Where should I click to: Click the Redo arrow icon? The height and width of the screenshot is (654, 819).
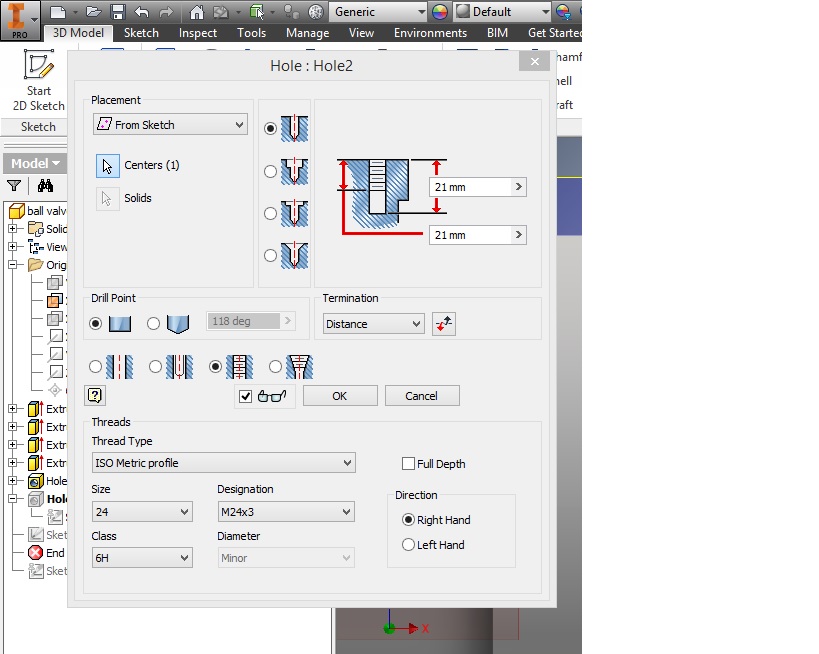click(166, 11)
